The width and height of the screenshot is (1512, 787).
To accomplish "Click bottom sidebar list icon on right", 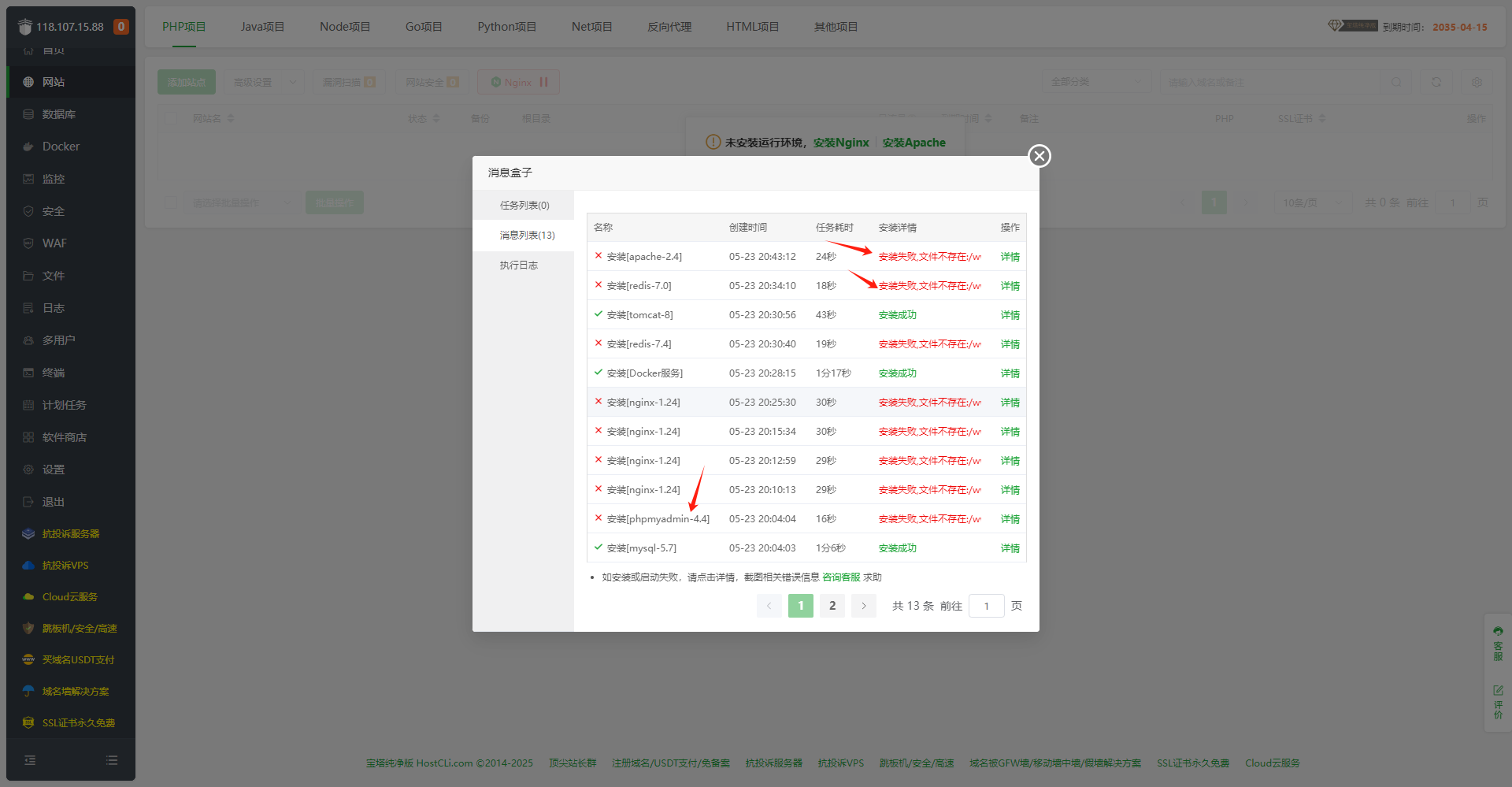I will [112, 760].
